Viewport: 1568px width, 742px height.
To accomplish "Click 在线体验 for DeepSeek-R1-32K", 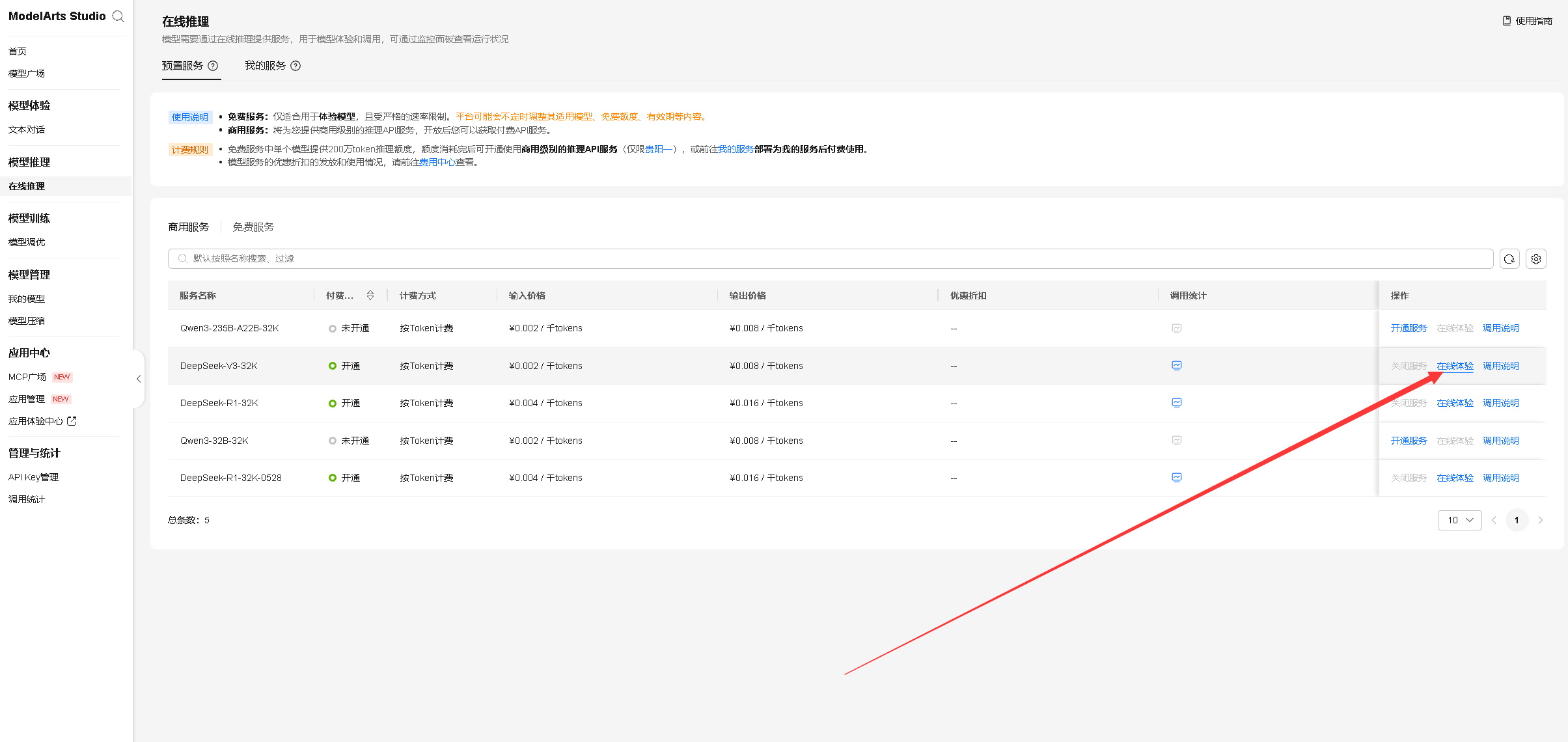I will click(x=1455, y=403).
